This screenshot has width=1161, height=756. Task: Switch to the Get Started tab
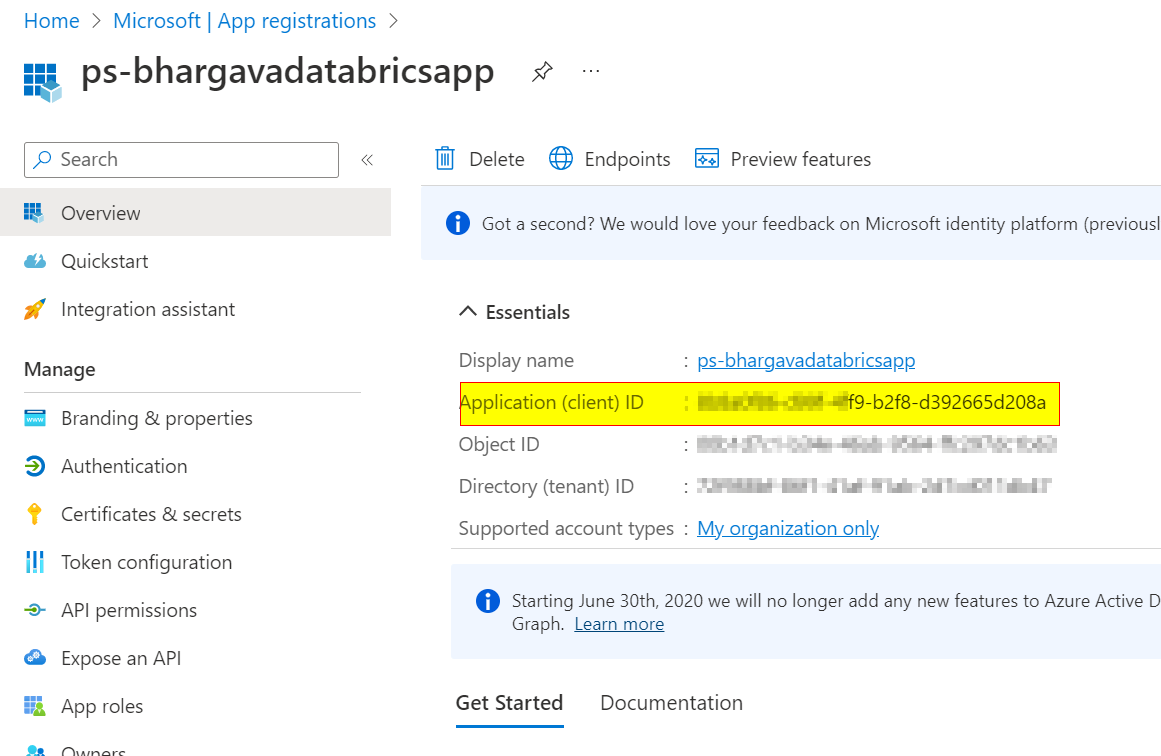tap(509, 703)
